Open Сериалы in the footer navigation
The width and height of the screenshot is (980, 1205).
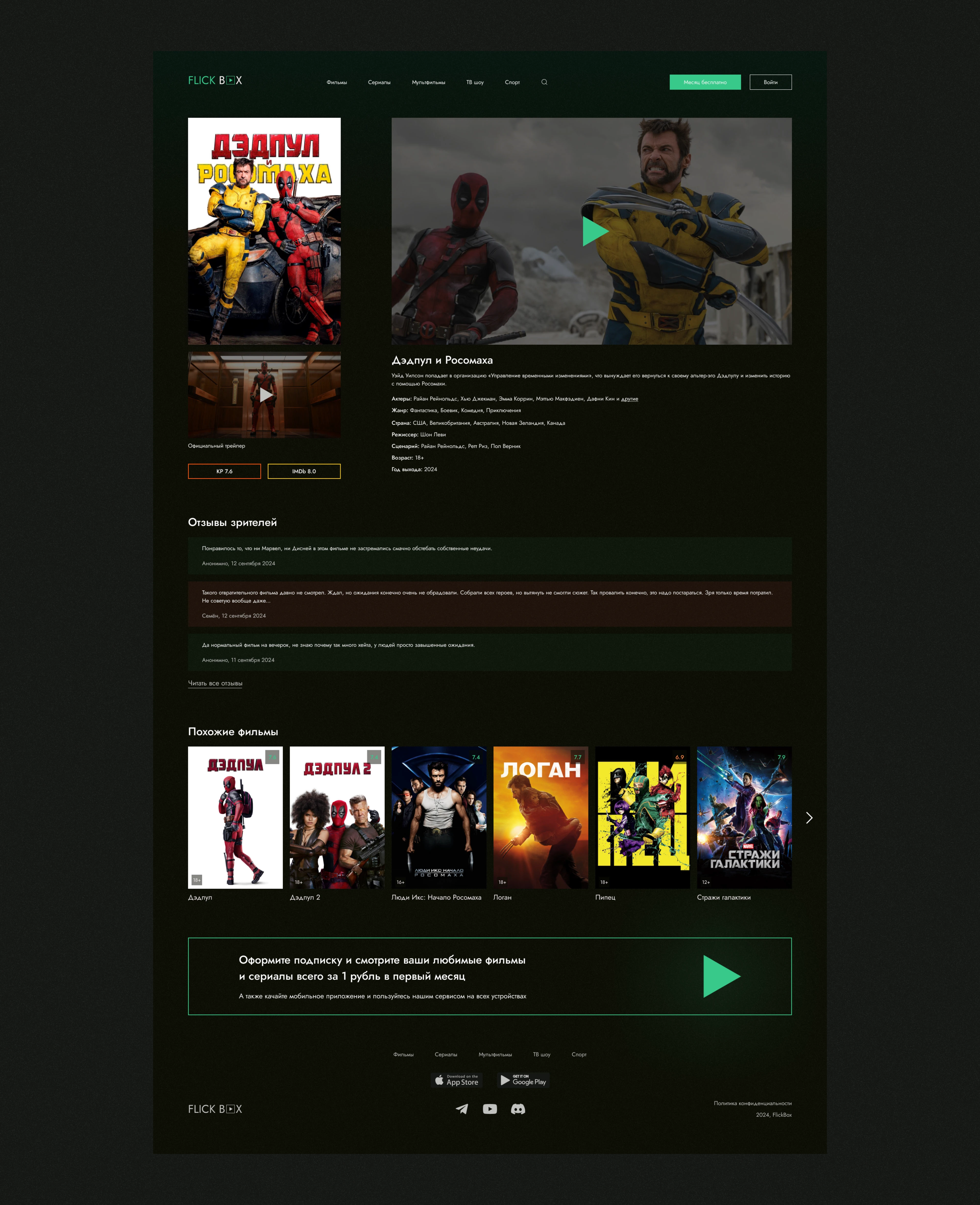446,1055
